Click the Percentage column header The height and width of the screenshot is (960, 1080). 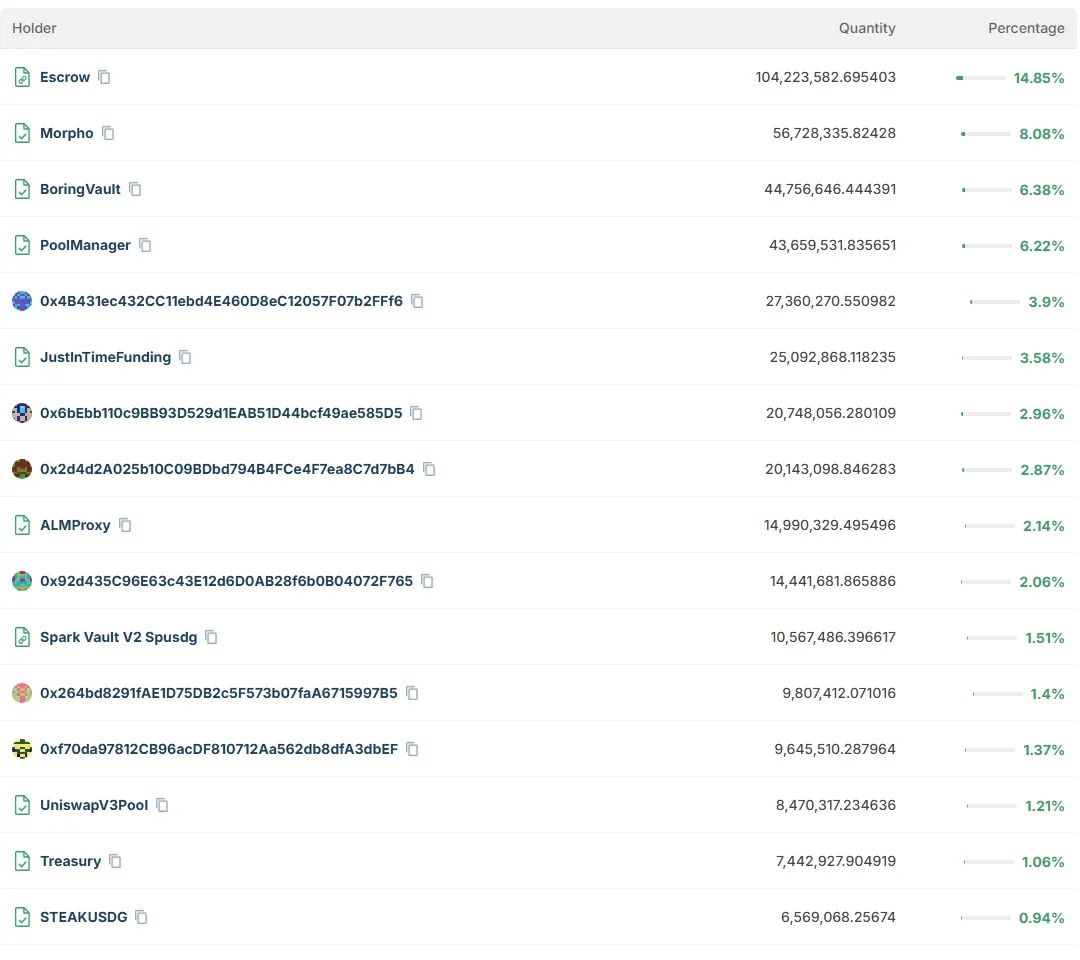[1026, 28]
